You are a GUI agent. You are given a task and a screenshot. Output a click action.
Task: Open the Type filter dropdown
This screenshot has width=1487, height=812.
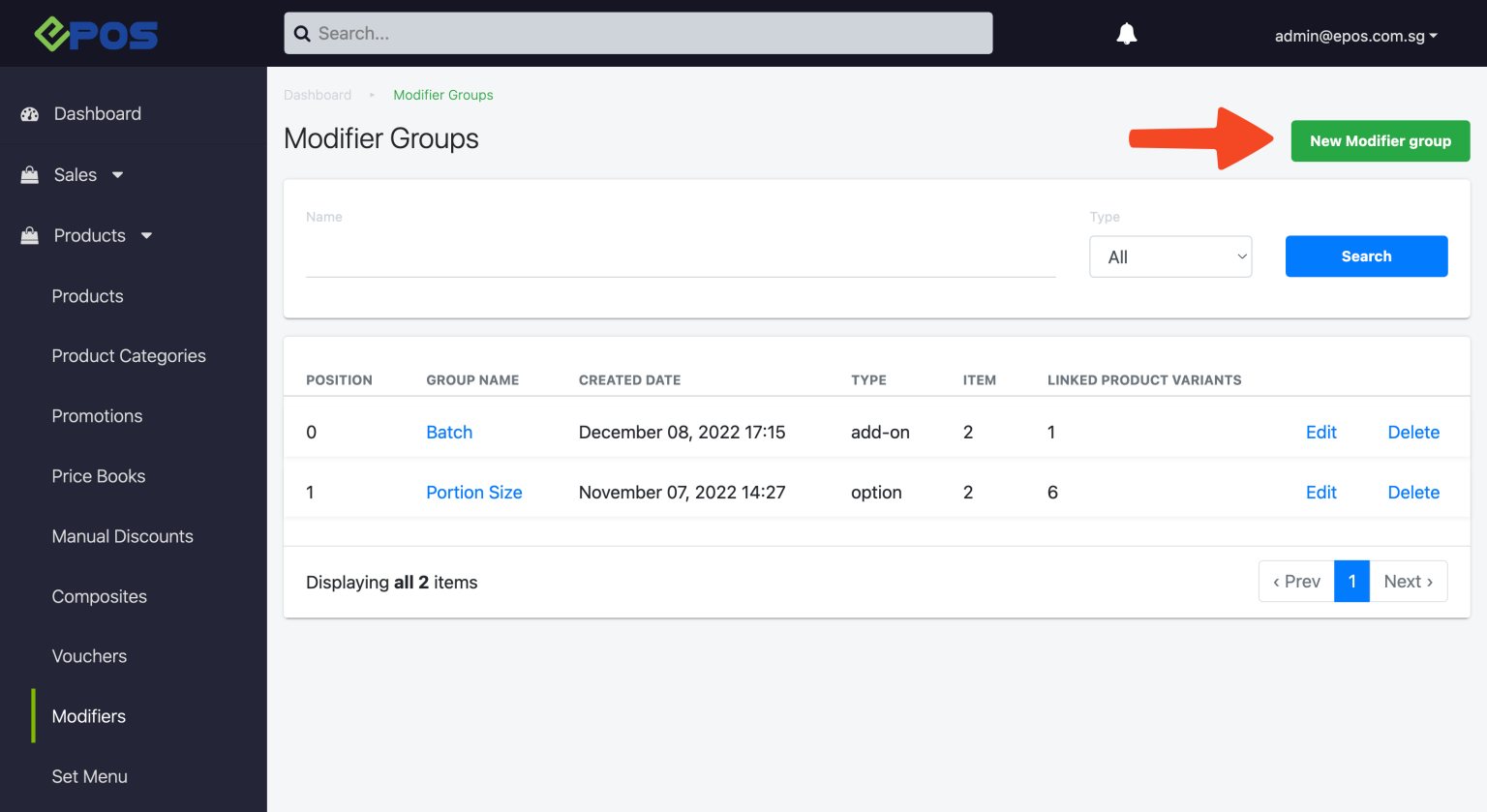(x=1169, y=257)
